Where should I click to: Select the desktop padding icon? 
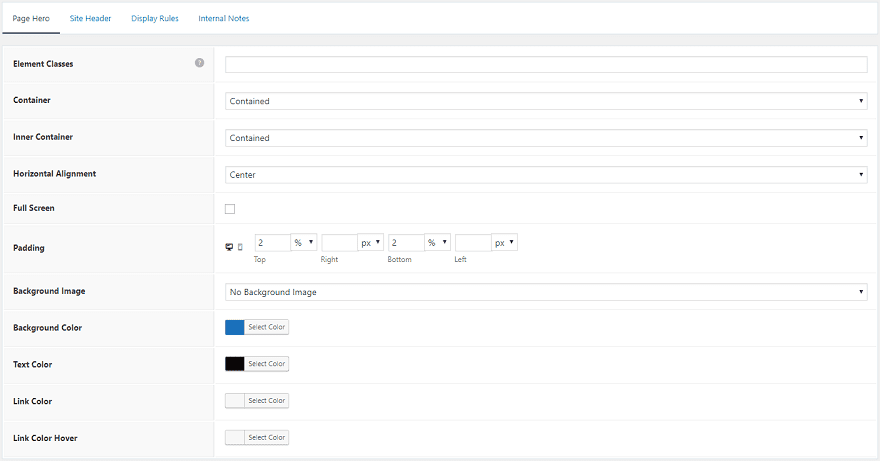point(229,246)
